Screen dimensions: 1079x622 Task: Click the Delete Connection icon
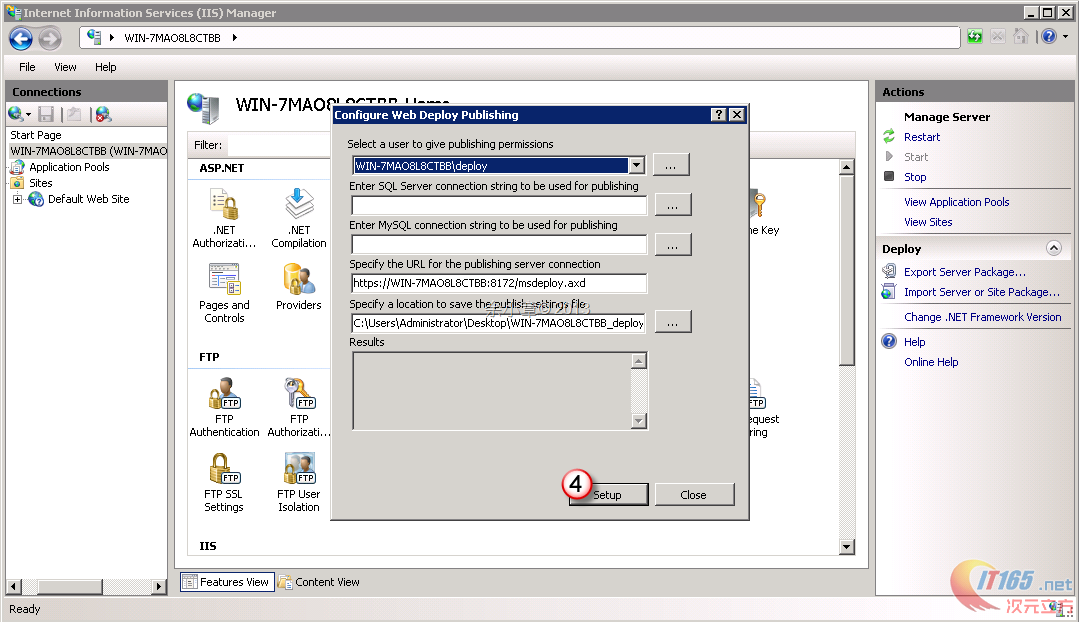pos(103,114)
